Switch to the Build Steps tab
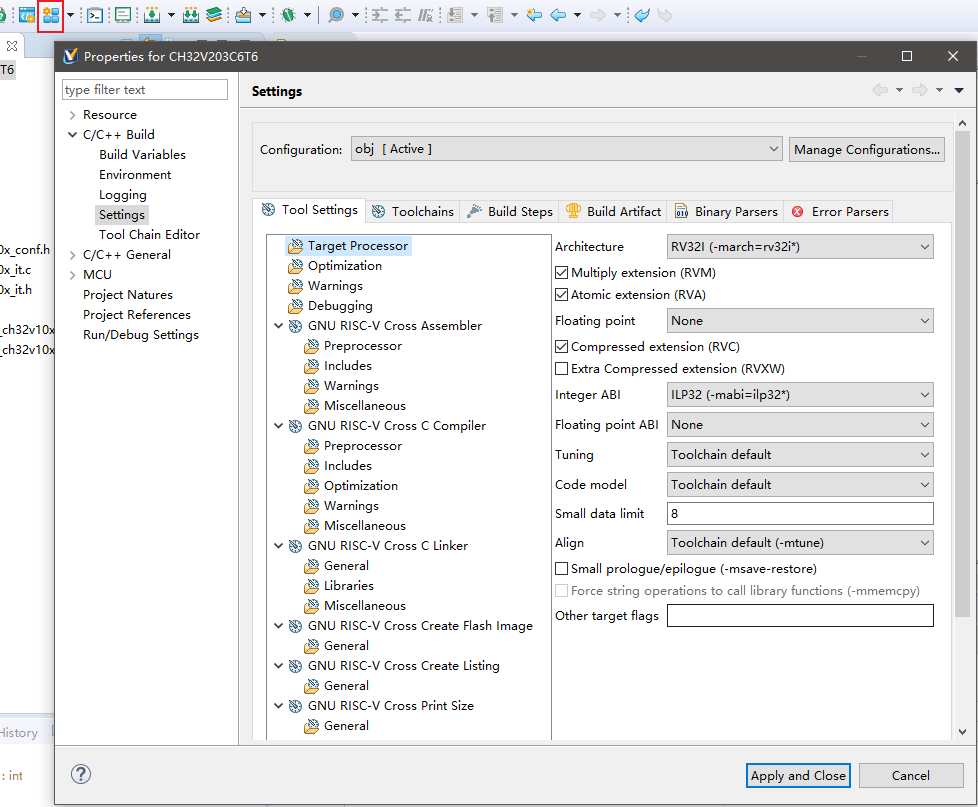 [510, 211]
